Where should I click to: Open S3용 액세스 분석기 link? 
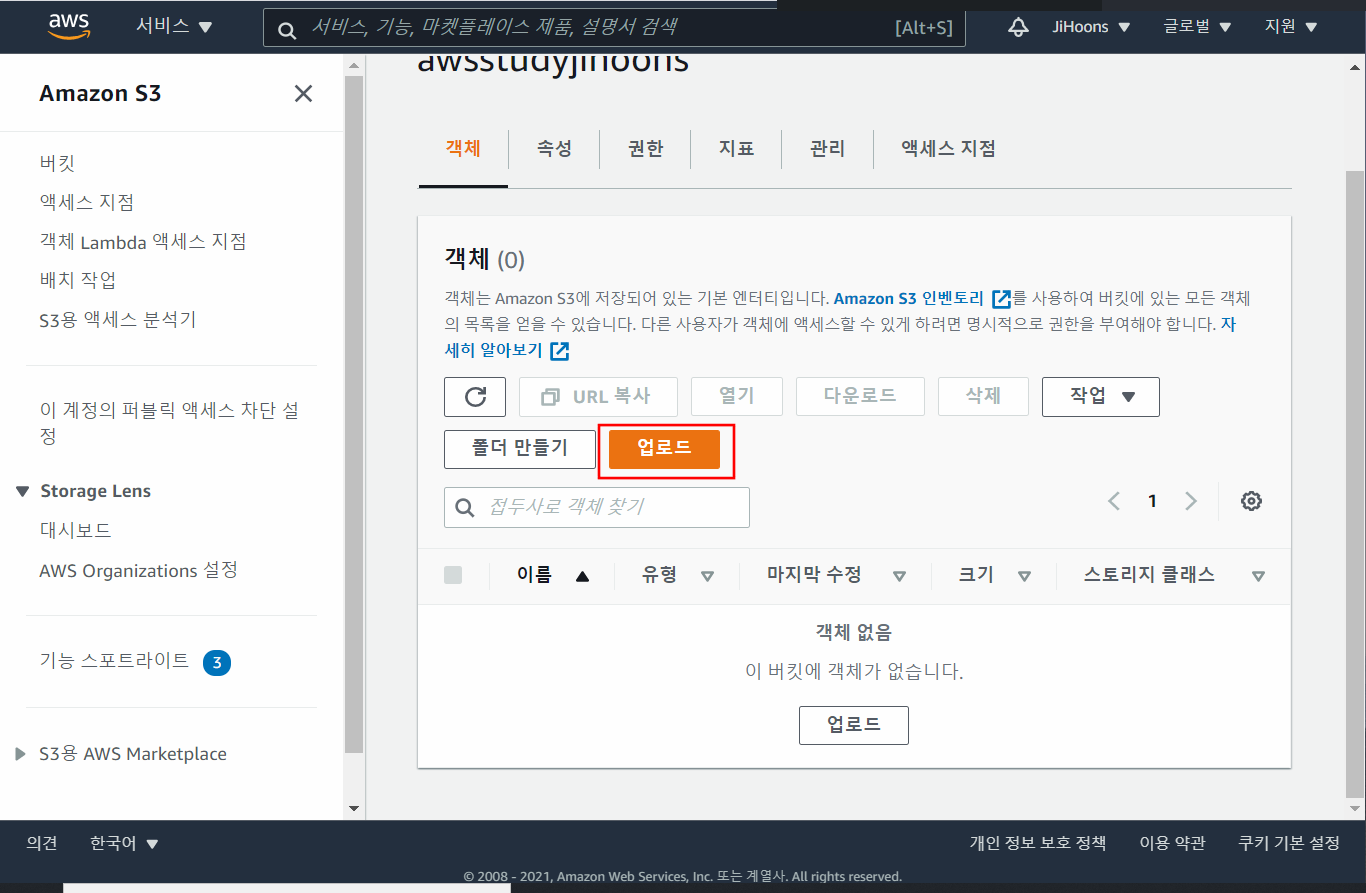pyautogui.click(x=118, y=320)
